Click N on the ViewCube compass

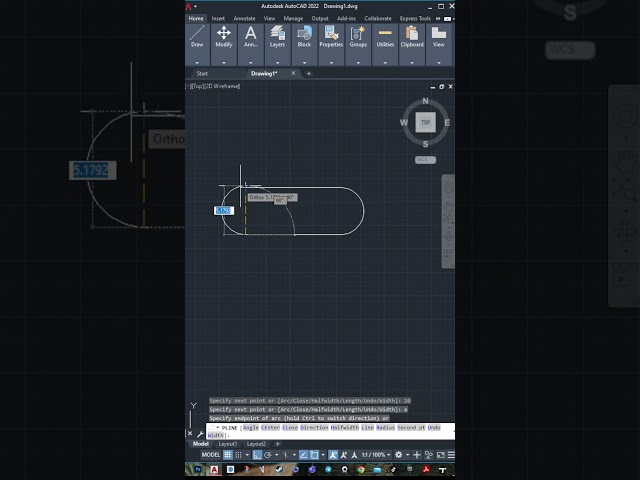[425, 101]
